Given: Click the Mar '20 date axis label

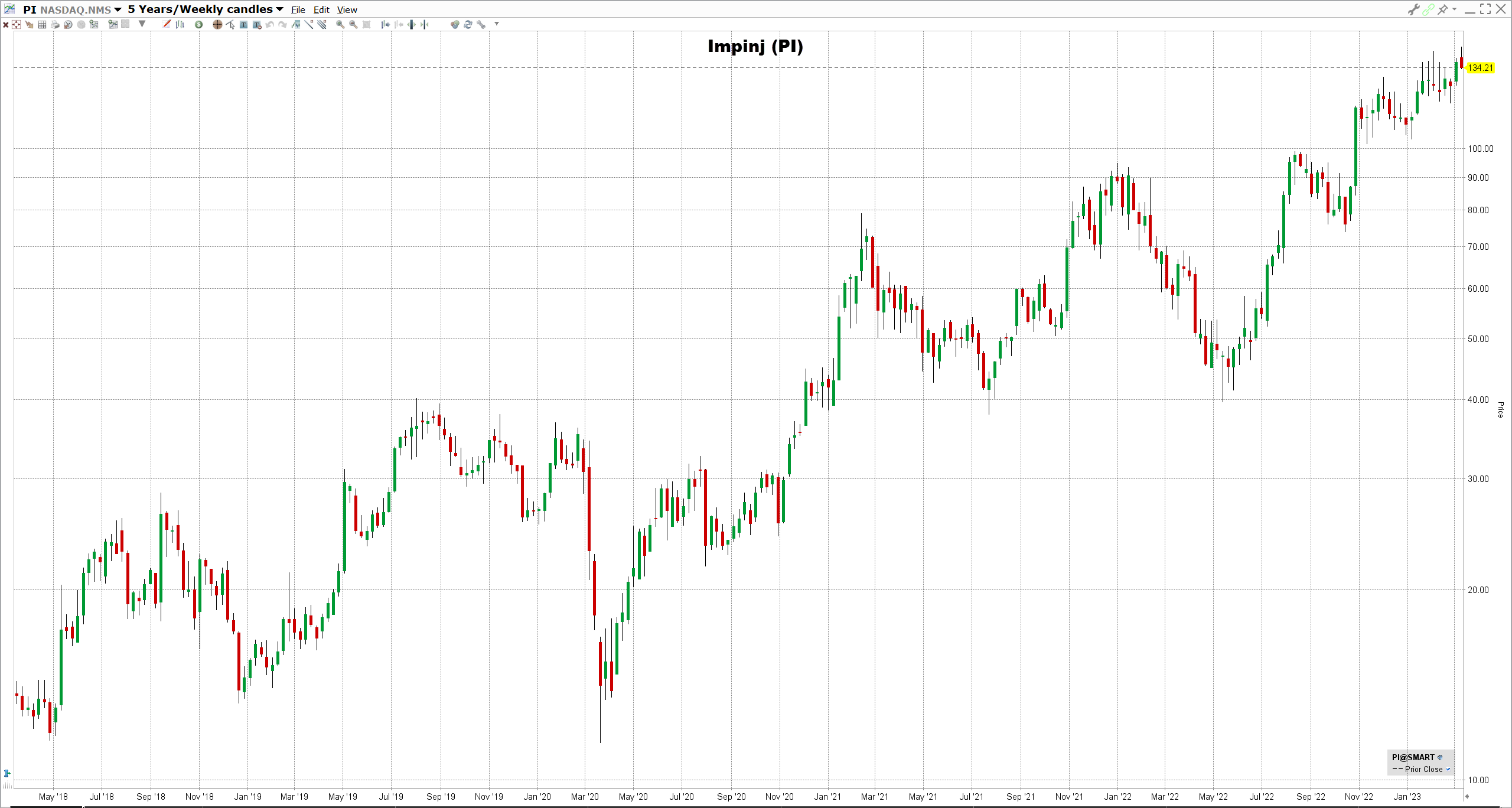Looking at the screenshot, I should 585,797.
